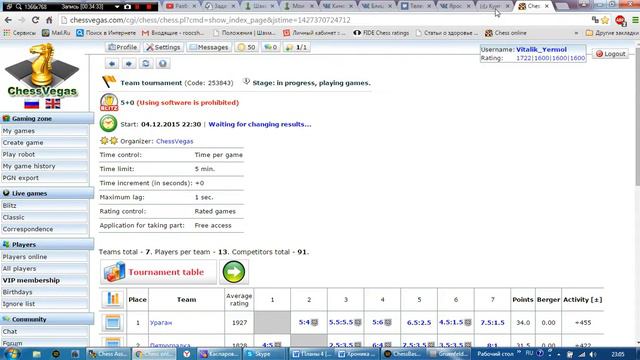
Task: Open match result 7.5:1.5 in Ураган row
Action: click(x=492, y=322)
